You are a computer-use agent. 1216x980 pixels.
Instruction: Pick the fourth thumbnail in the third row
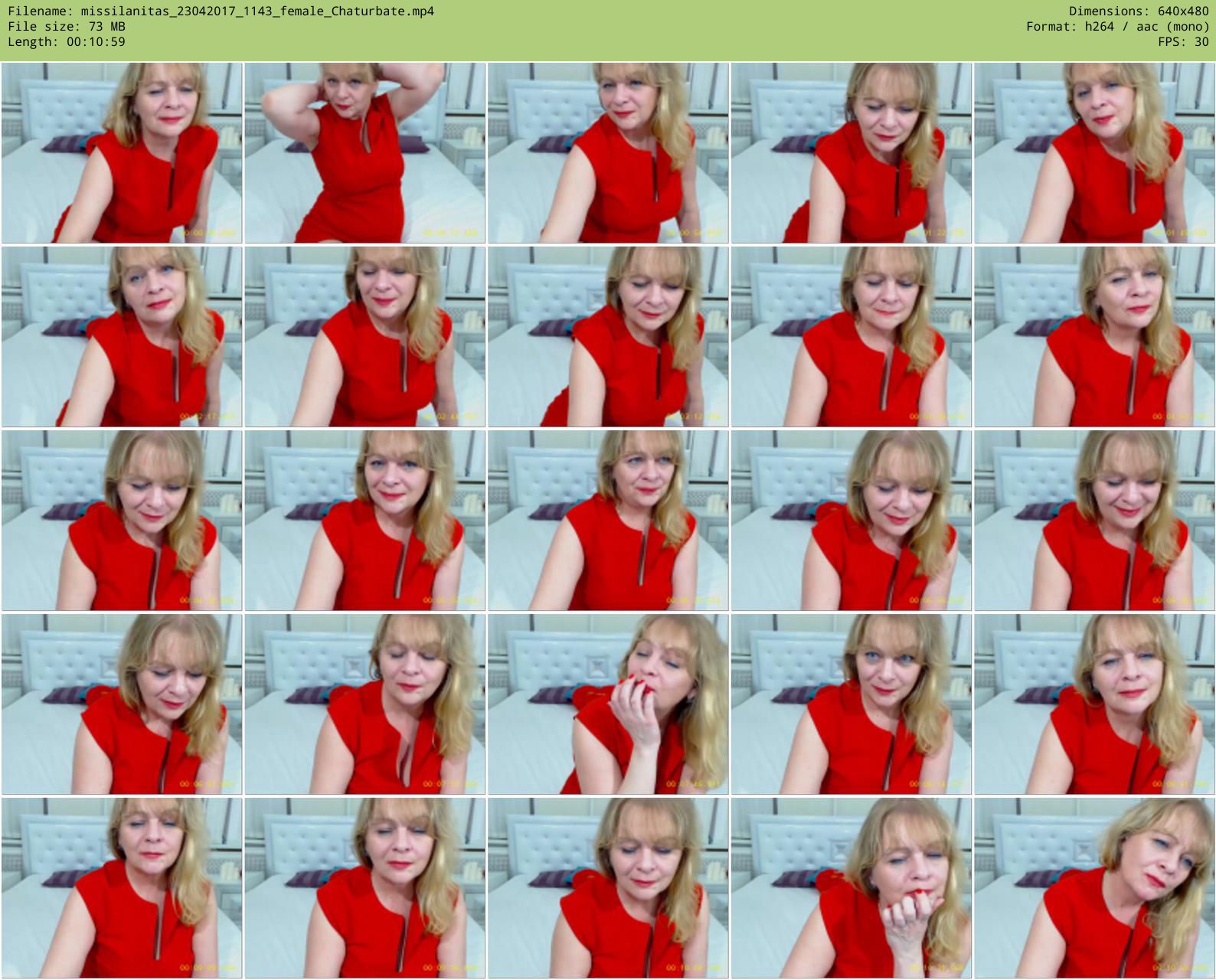coord(851,521)
